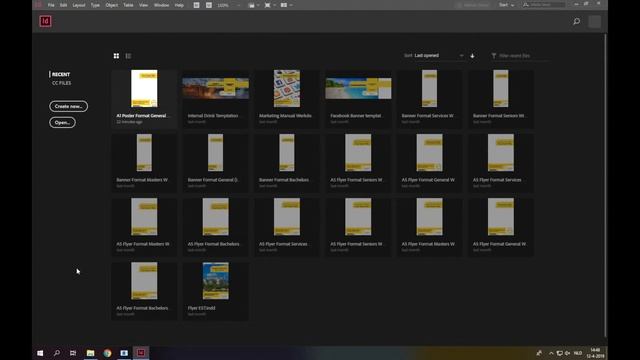This screenshot has height=360, width=640.
Task: Open the Banner Format General file
Action: (x=216, y=163)
